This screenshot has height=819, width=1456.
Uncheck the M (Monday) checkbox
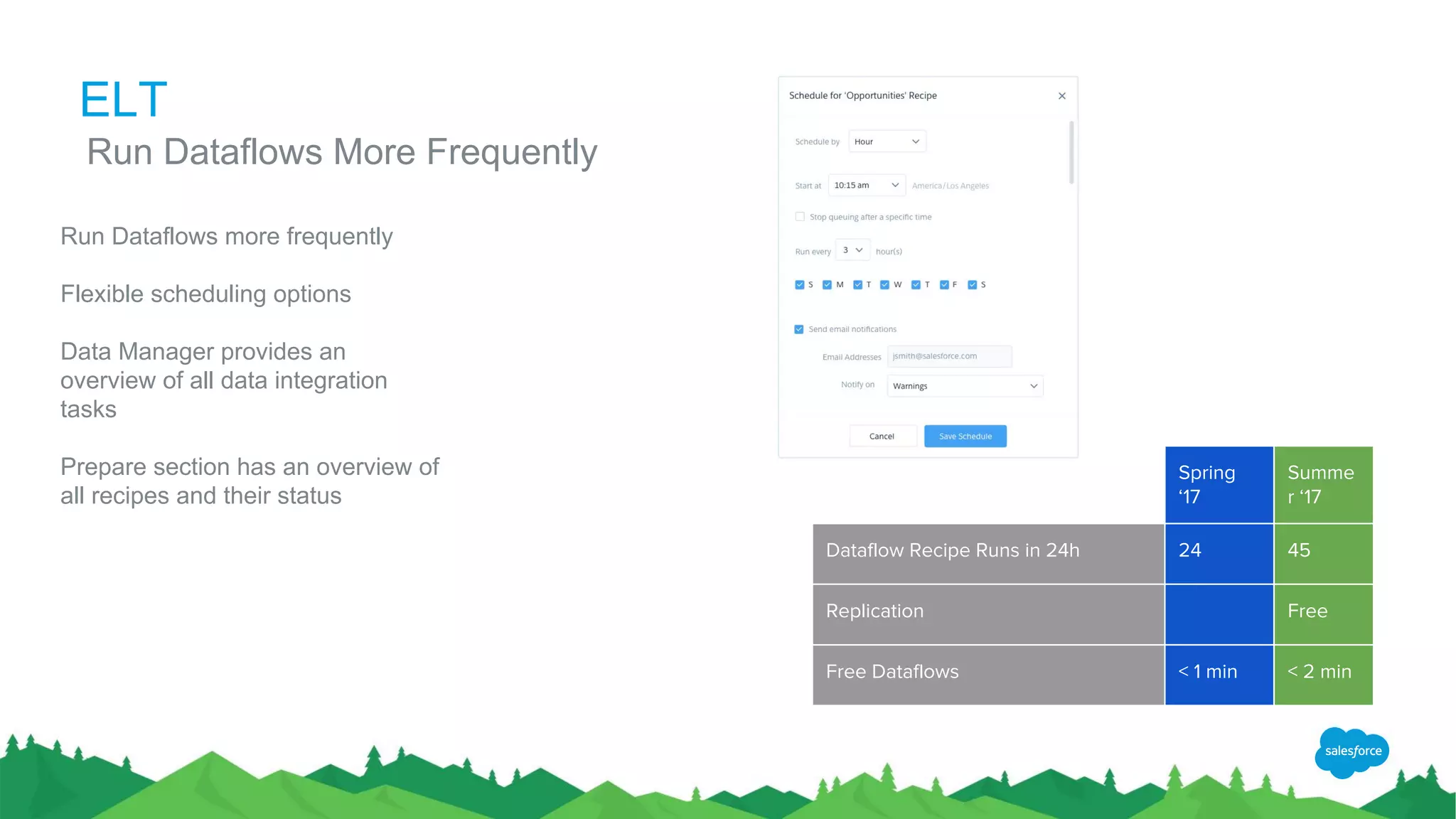tap(827, 284)
